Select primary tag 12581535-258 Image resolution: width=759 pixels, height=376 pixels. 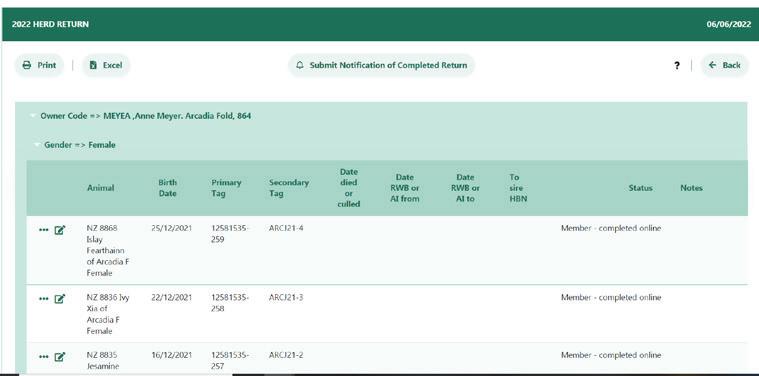pos(230,303)
